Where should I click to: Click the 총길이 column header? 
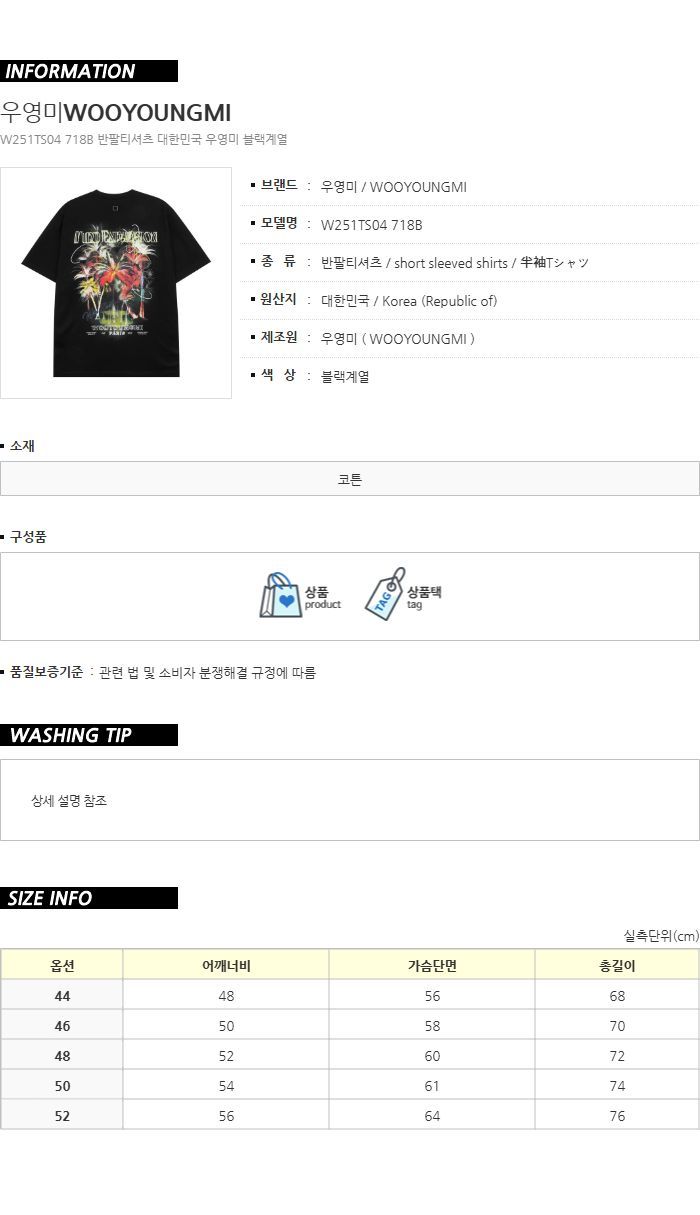tap(617, 965)
